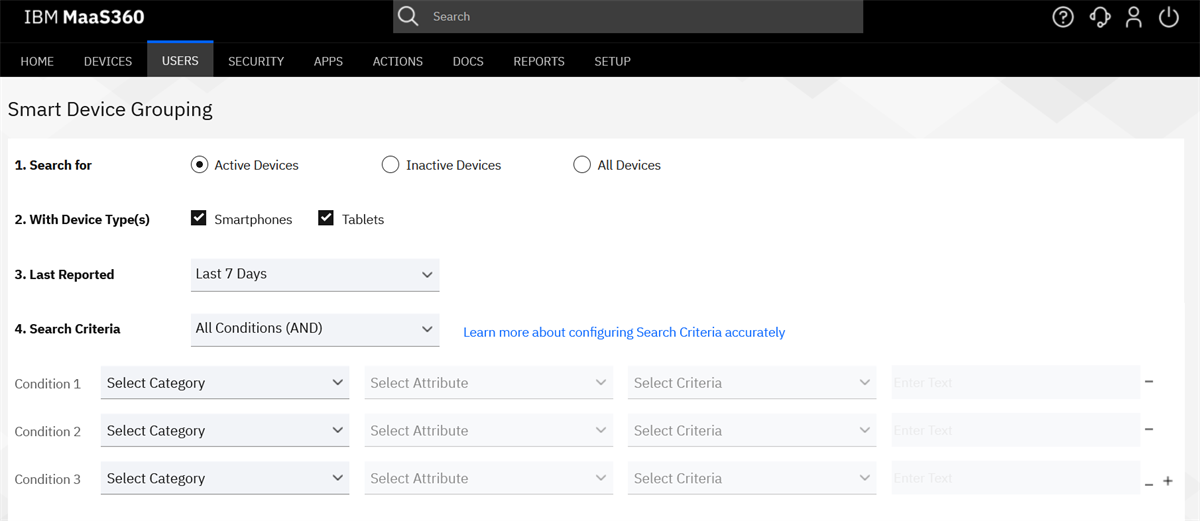Open Condition 1 Select Criteria dropdown
The height and width of the screenshot is (521, 1200).
pos(752,383)
